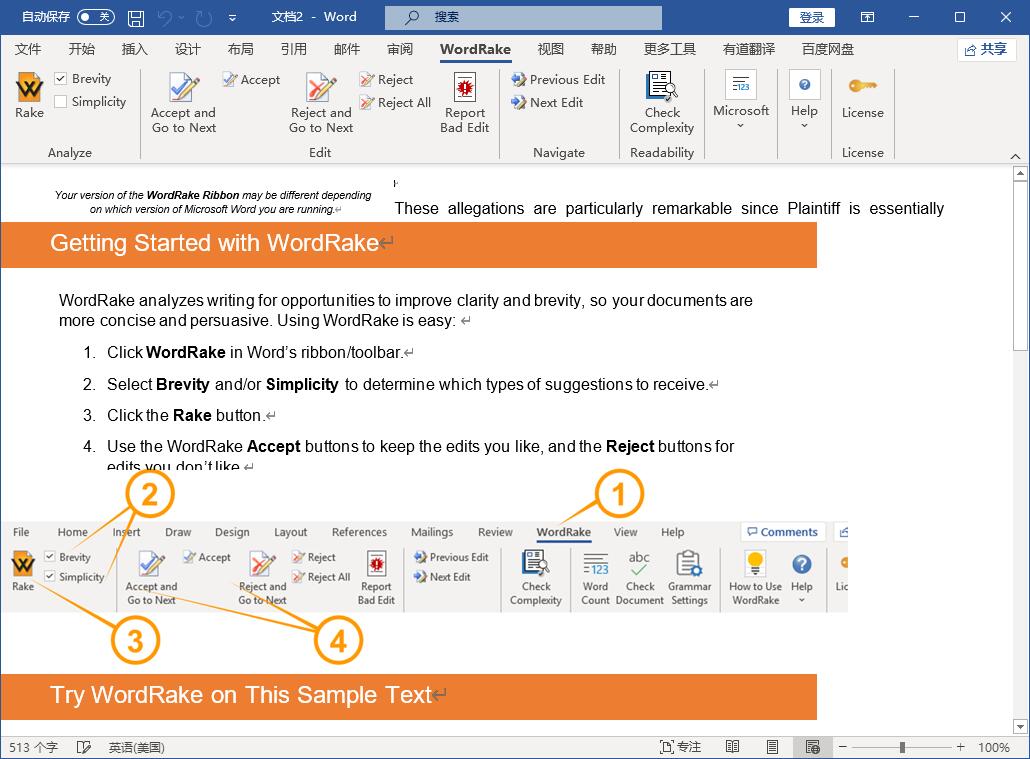Select the WordRake ribbon tab
Viewport: 1030px width, 759px height.
(x=476, y=49)
